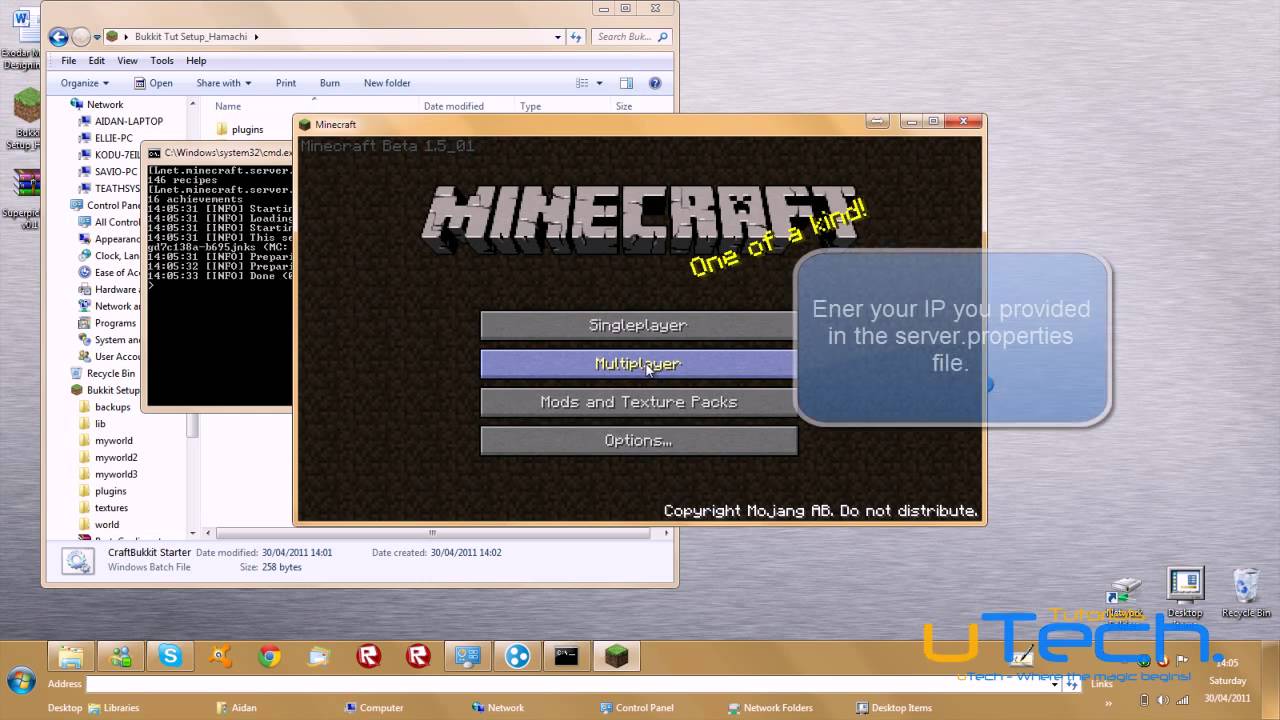Image resolution: width=1280 pixels, height=720 pixels.
Task: Click the Explorer Back arrow button
Action: point(58,37)
